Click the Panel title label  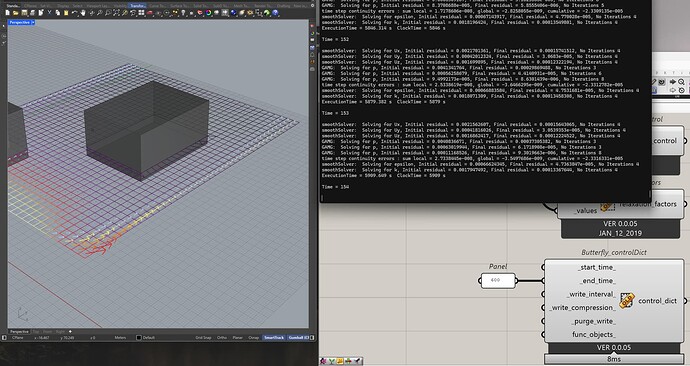(x=498, y=267)
